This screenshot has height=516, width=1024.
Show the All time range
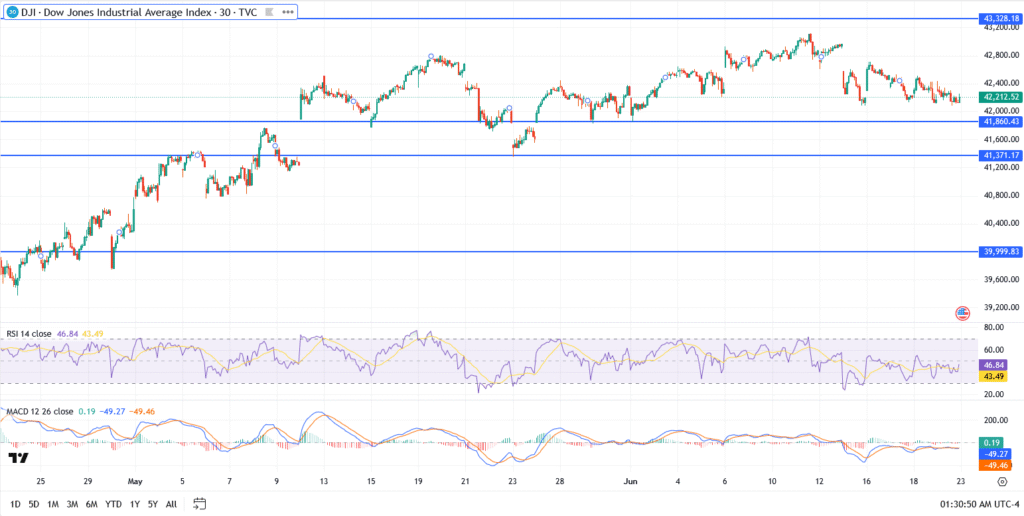point(171,504)
